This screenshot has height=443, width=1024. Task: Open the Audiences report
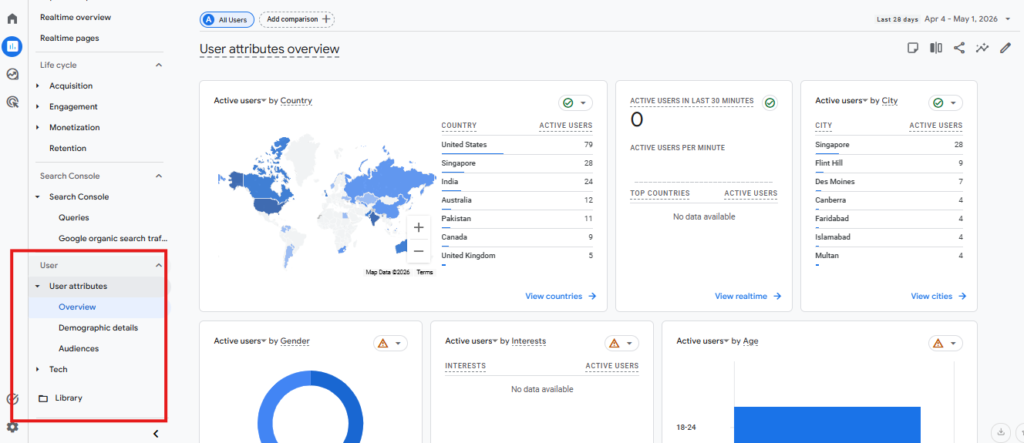(78, 348)
